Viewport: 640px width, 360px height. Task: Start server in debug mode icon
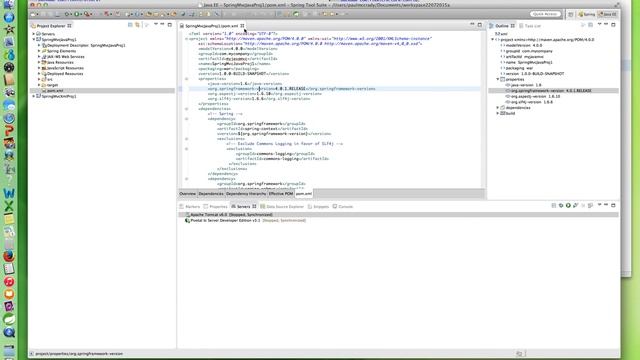561,206
